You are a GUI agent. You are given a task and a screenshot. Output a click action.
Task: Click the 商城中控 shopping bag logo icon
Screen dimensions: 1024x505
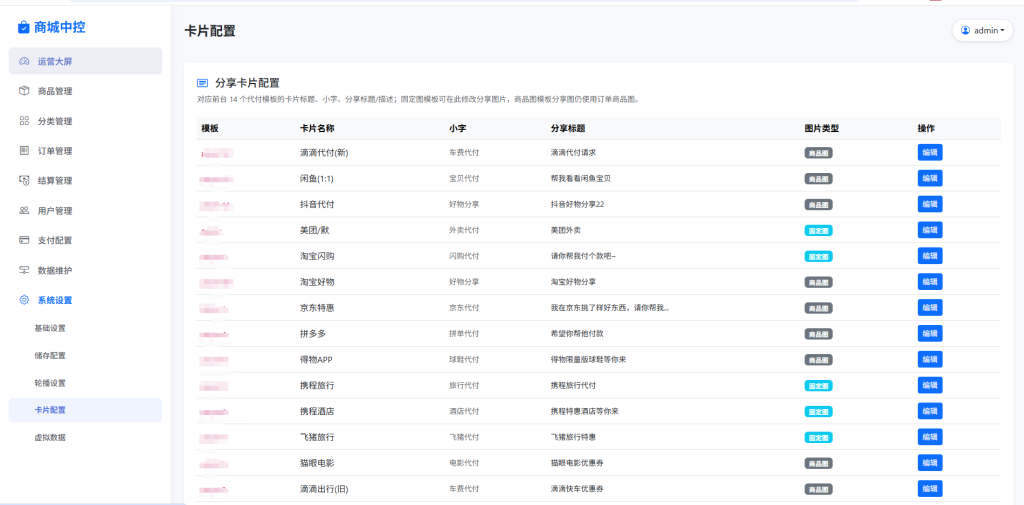tap(23, 28)
